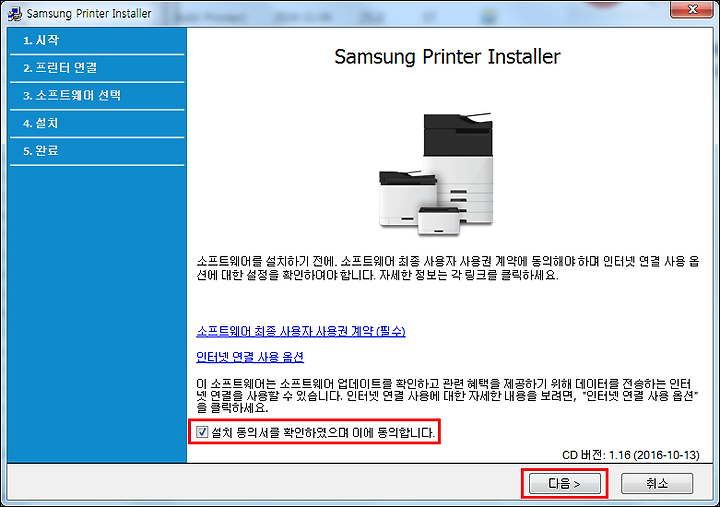Click the printers product image
Viewport: 720px width, 507px height.
click(436, 174)
